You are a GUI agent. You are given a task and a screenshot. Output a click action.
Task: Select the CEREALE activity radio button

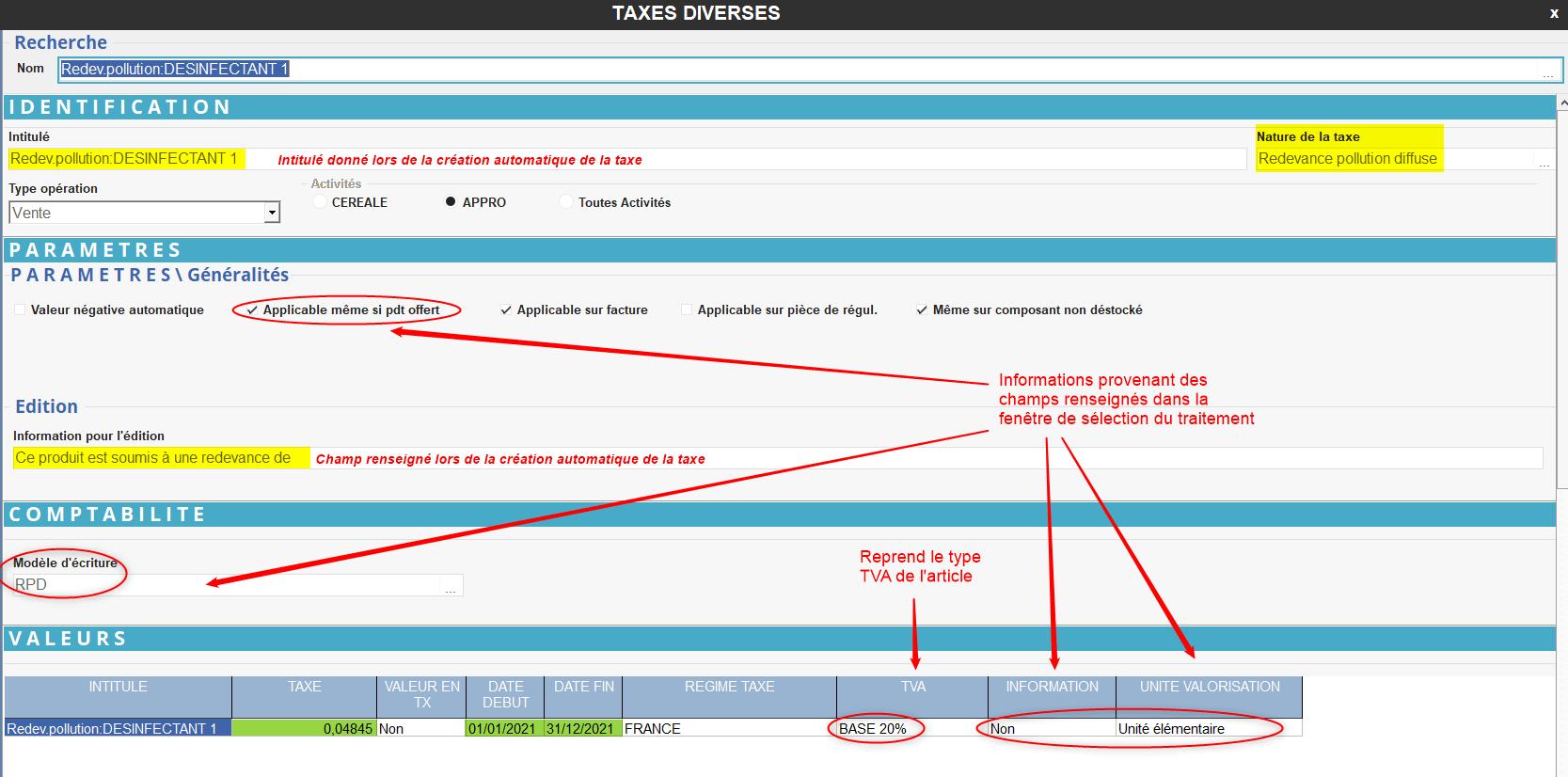click(320, 202)
